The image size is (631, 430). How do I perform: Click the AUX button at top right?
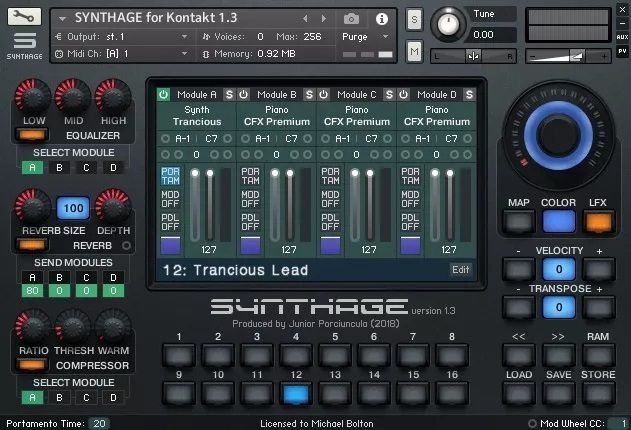coord(622,37)
